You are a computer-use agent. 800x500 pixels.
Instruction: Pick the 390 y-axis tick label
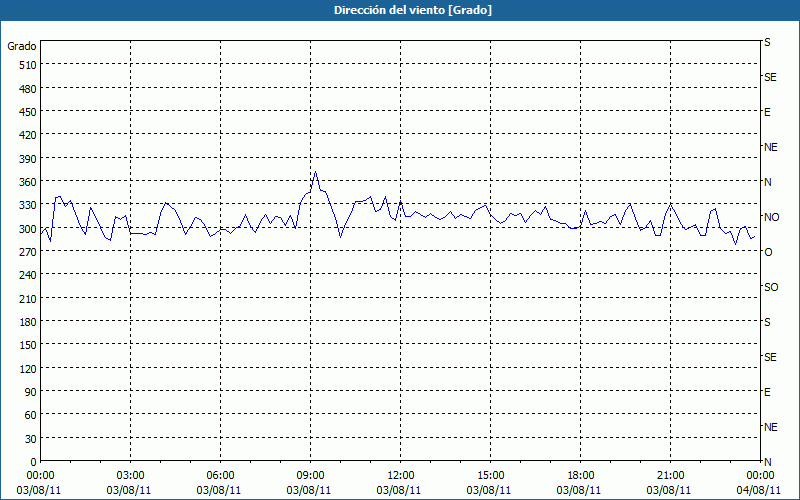28,159
